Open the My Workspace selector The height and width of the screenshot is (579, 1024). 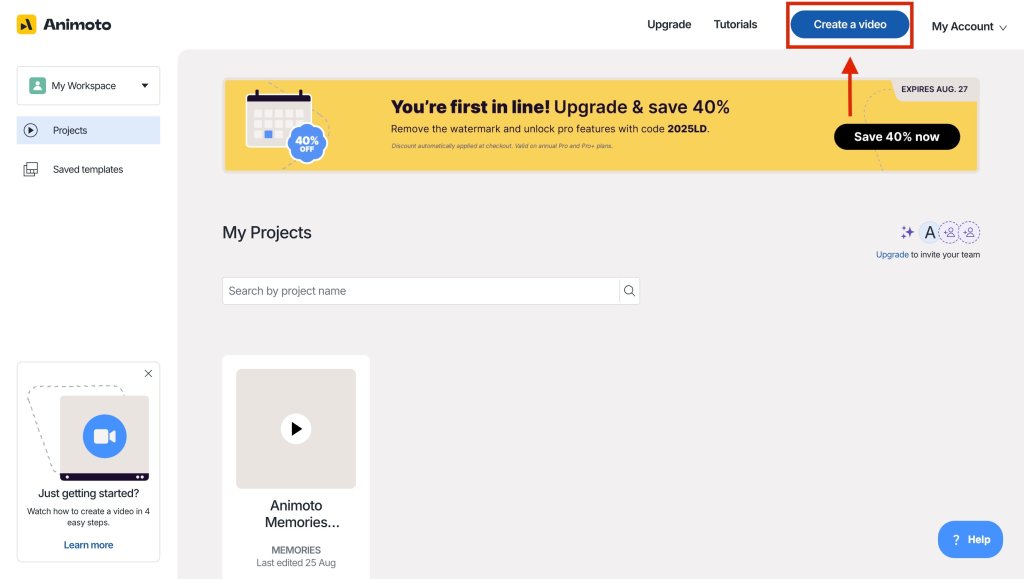pos(88,86)
